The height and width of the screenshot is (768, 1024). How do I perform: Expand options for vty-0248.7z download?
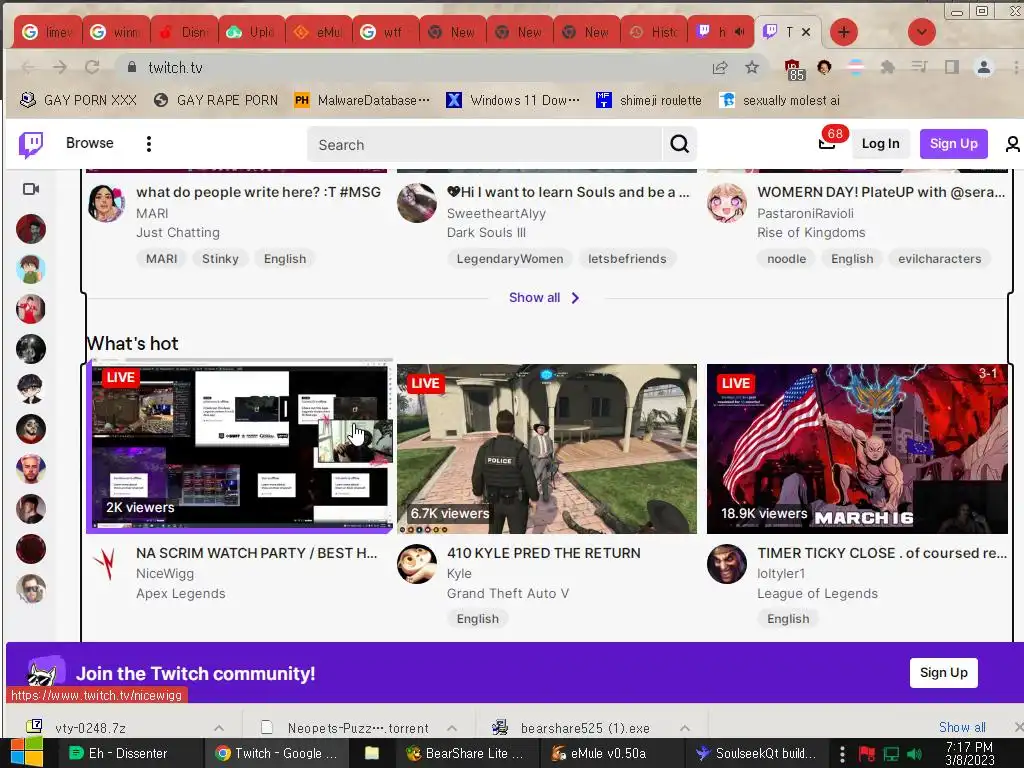pyautogui.click(x=219, y=728)
